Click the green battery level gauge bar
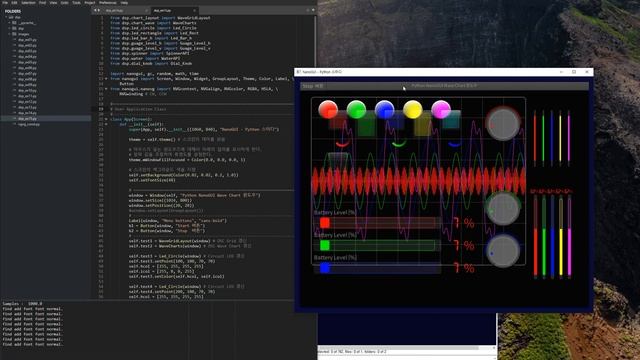640x360 pixels. [377, 245]
